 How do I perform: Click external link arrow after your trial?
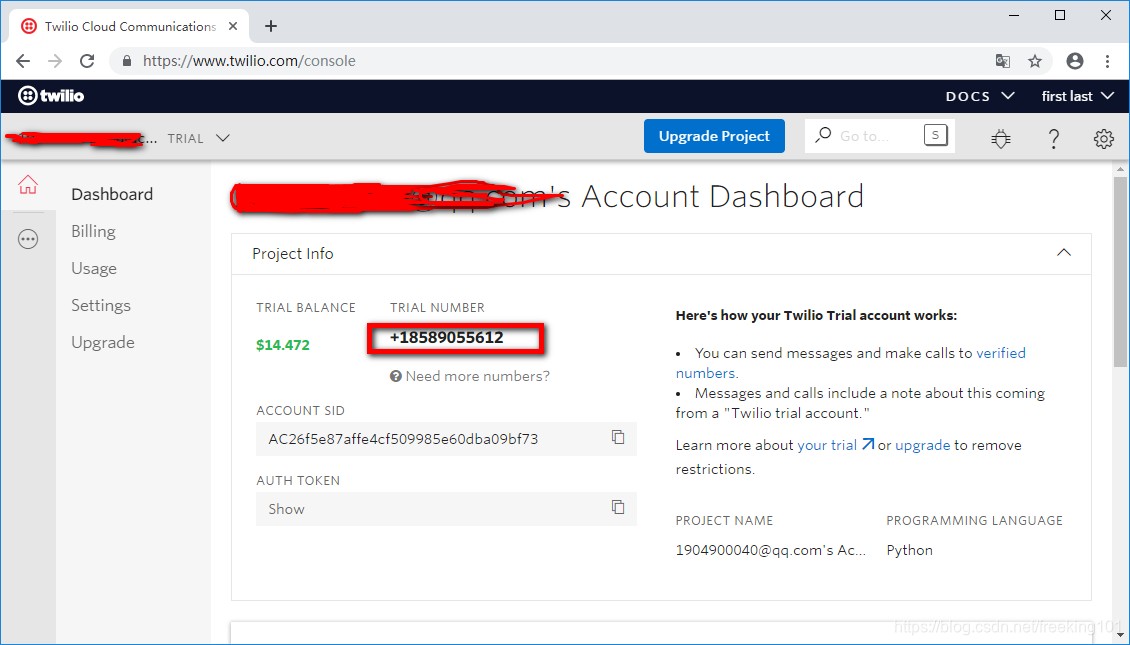coord(868,445)
